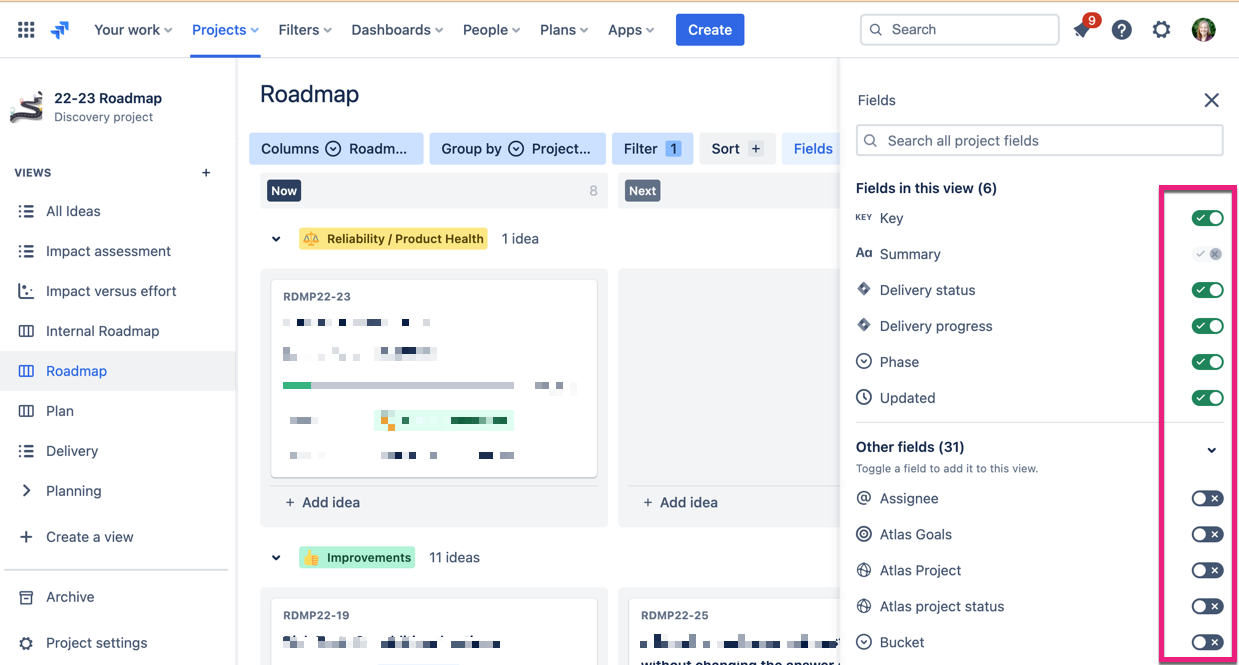Open the Group by Project dropdown
Screen dimensions: 1239x665
point(517,148)
